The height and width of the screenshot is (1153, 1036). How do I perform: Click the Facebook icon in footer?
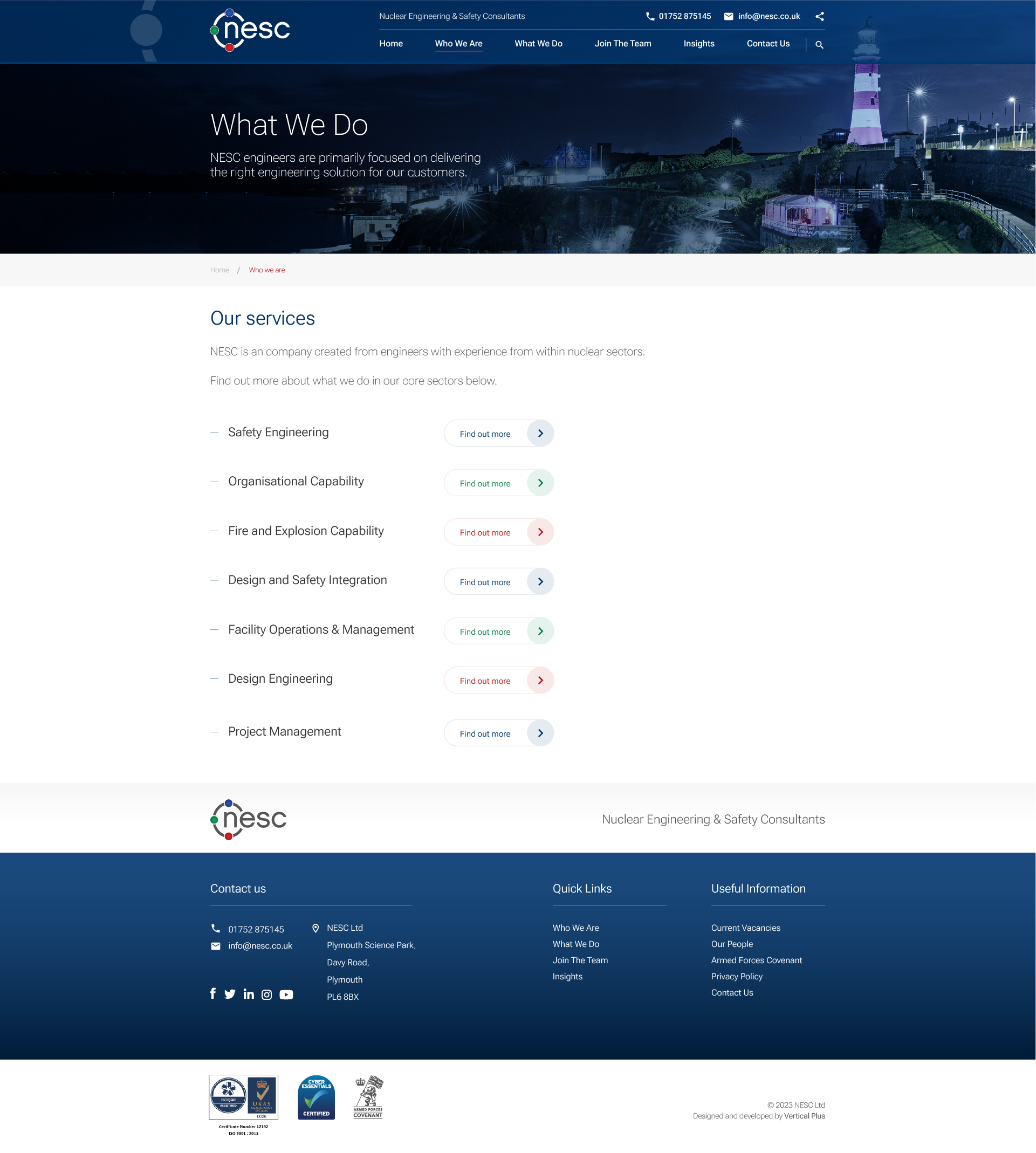213,994
